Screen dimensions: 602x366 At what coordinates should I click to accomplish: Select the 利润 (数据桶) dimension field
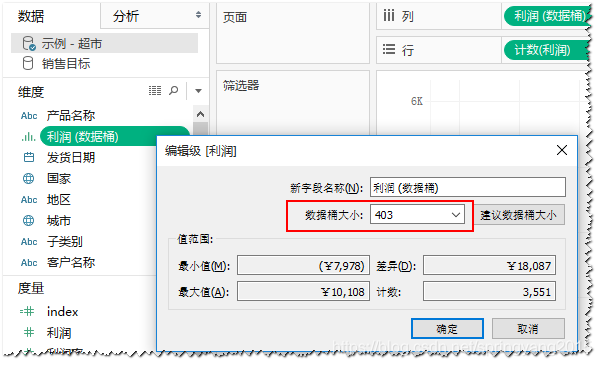point(115,137)
